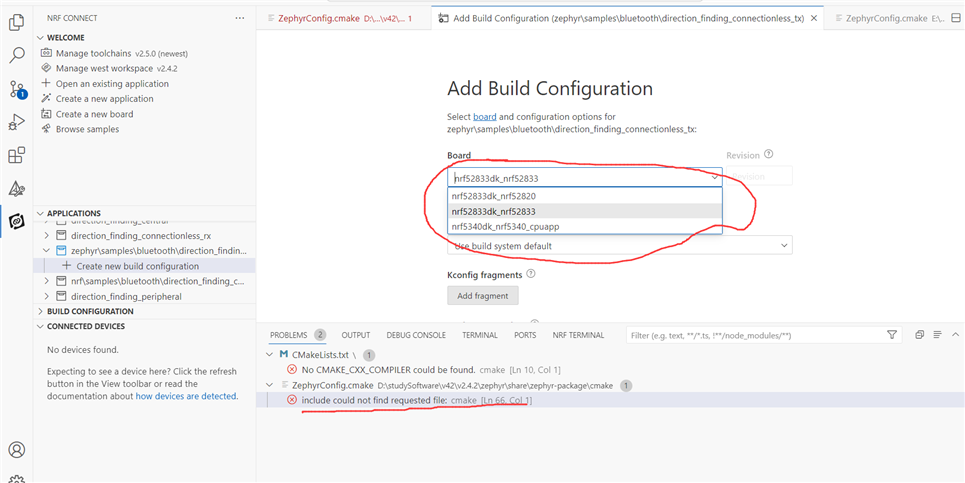The width and height of the screenshot is (965, 483).
Task: Open the Use build system default dropdown
Action: 620,245
